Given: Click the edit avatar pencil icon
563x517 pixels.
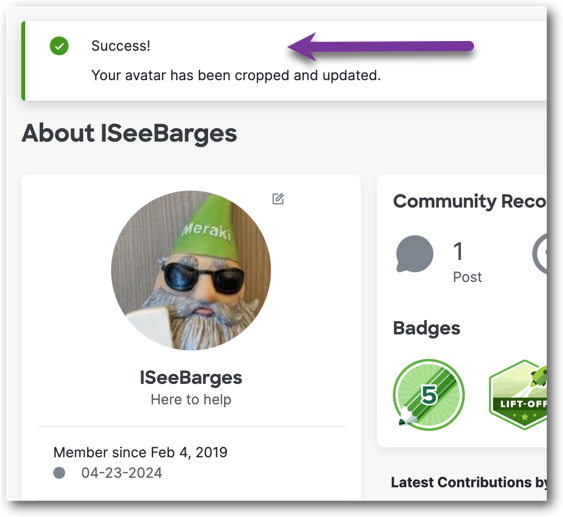Looking at the screenshot, I should click(278, 199).
